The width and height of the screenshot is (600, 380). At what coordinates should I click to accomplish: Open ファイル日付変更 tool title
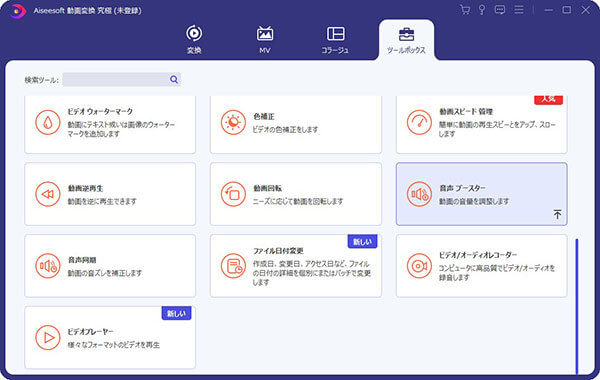coord(278,251)
